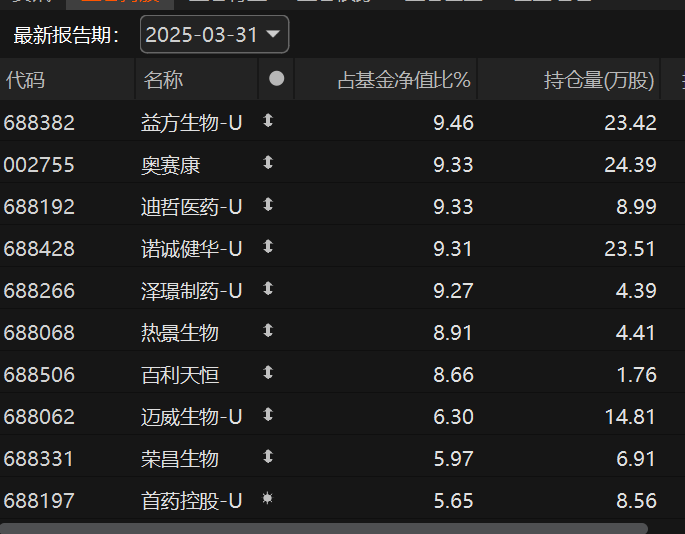Open stock name 迈威生物-U
Viewport: 685px width, 534px height.
coord(191,416)
